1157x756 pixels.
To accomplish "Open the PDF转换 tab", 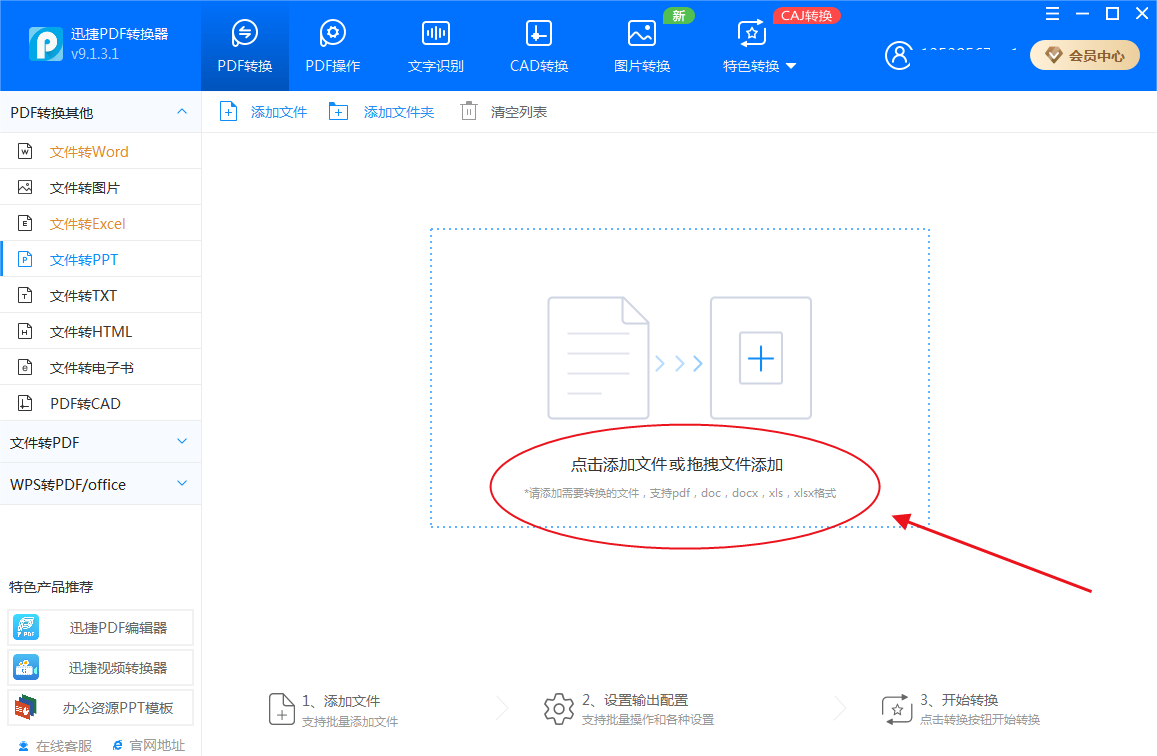I will tap(244, 46).
